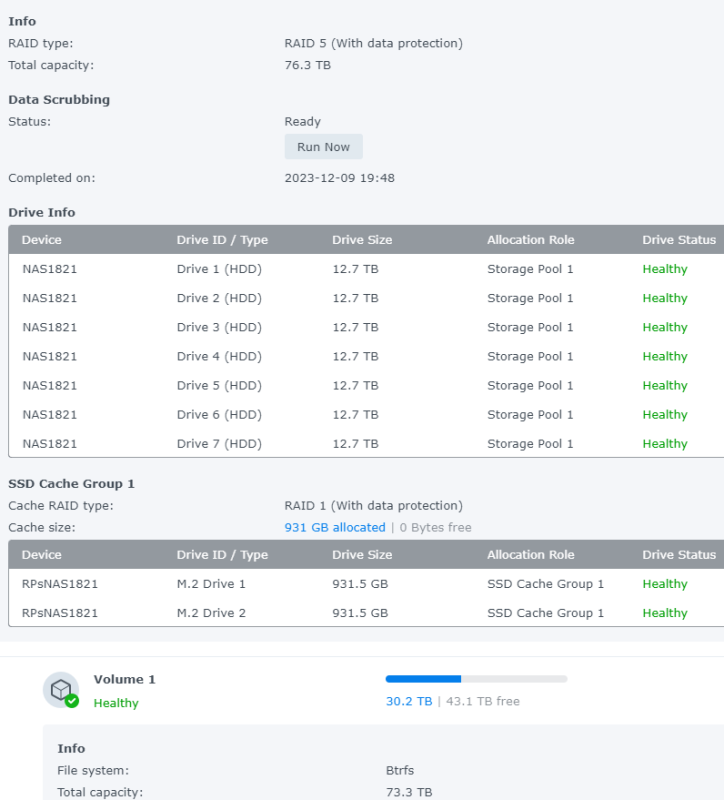Image resolution: width=724 pixels, height=800 pixels.
Task: Click the 43.1 TB free text
Action: coord(483,702)
